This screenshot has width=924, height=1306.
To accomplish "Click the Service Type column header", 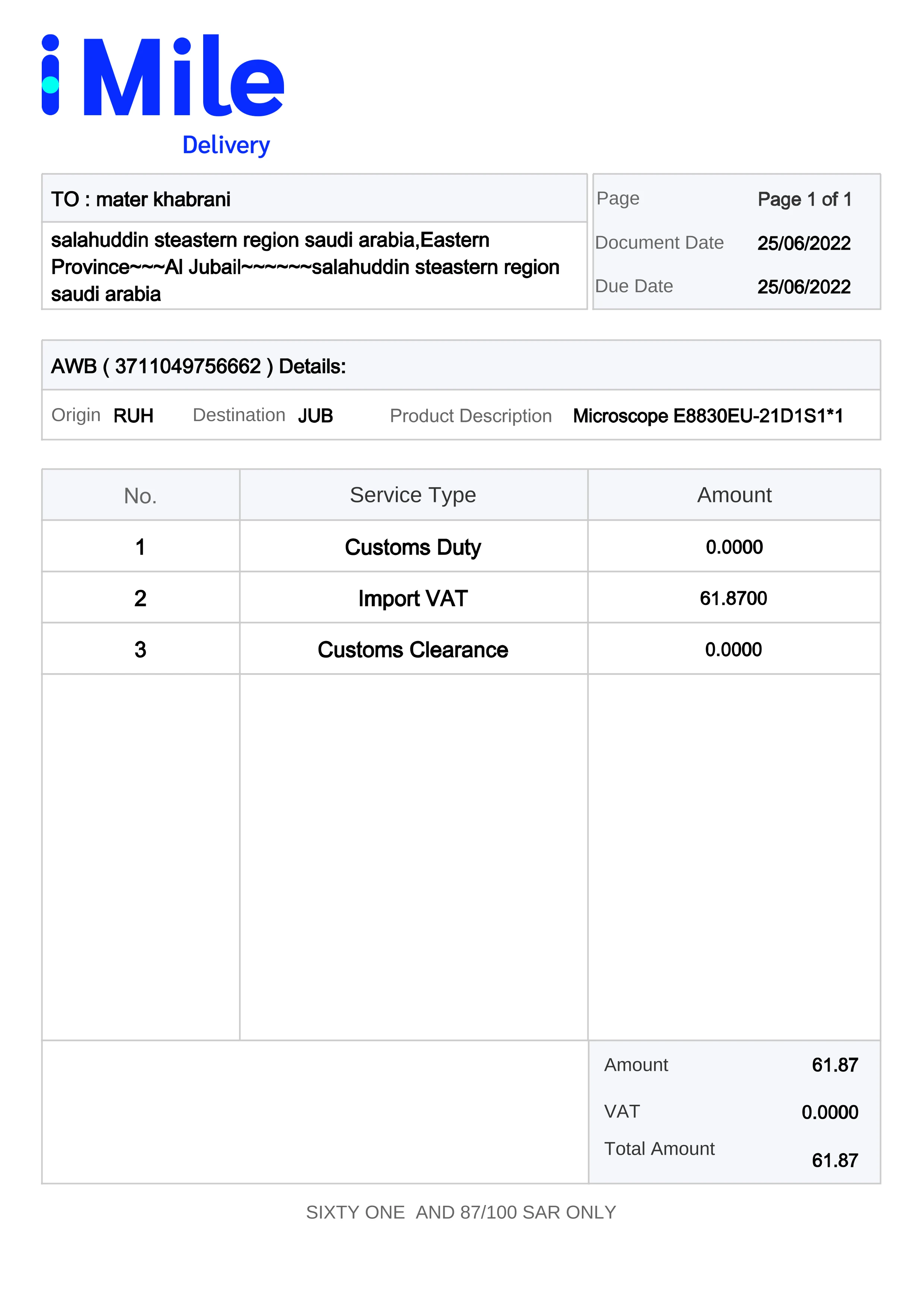I will click(413, 495).
